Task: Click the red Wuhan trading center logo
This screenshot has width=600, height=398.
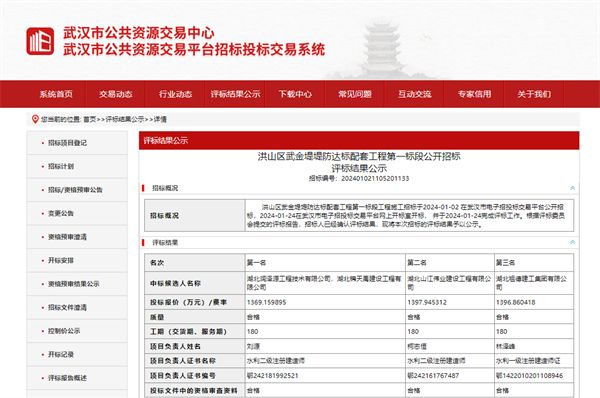Action: (40, 41)
